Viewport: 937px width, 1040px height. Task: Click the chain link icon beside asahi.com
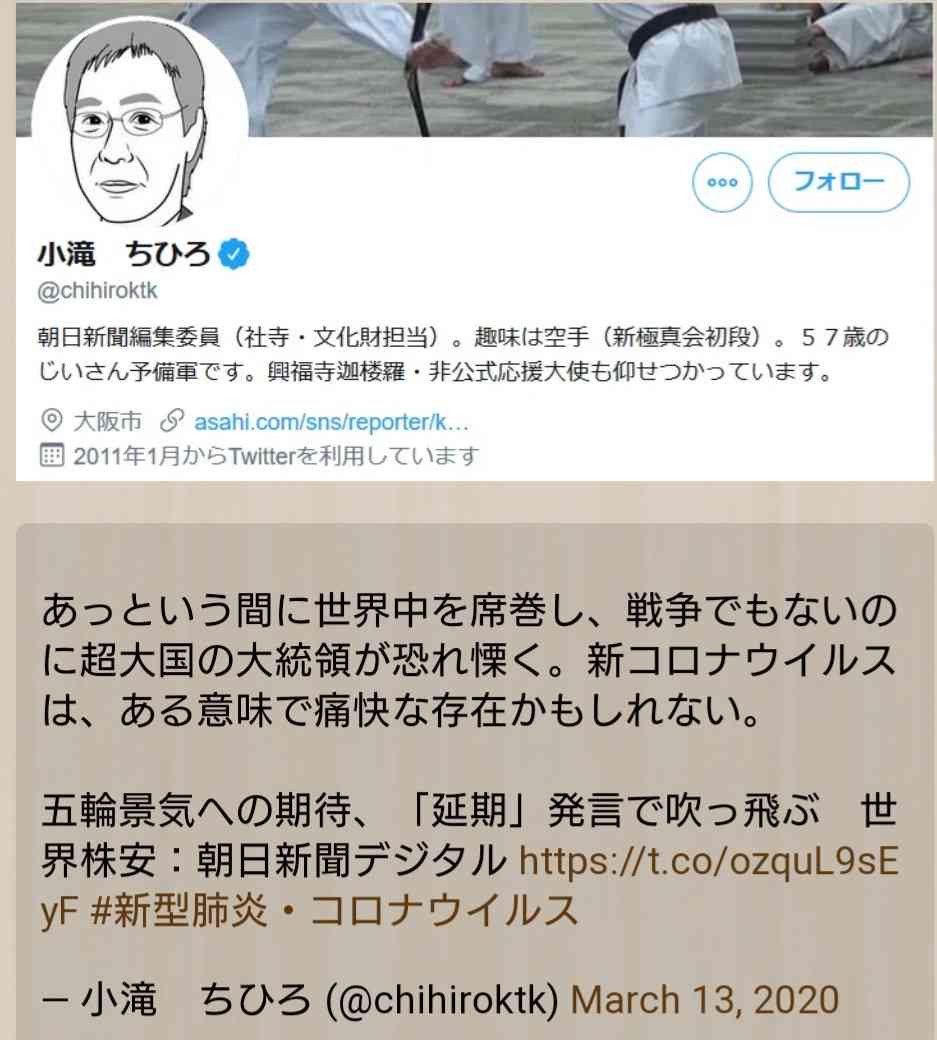pyautogui.click(x=172, y=421)
